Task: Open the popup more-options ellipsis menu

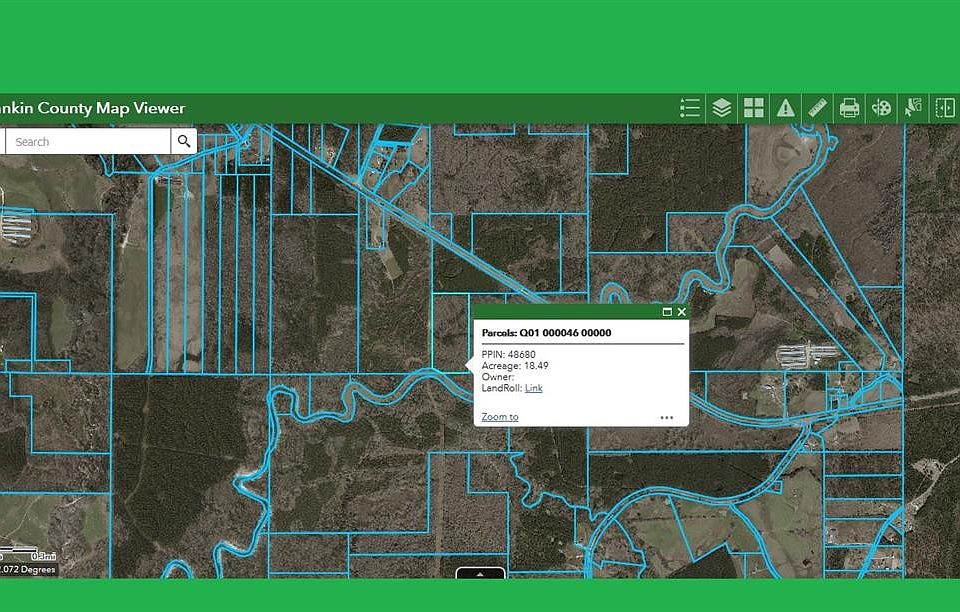Action: click(x=667, y=417)
